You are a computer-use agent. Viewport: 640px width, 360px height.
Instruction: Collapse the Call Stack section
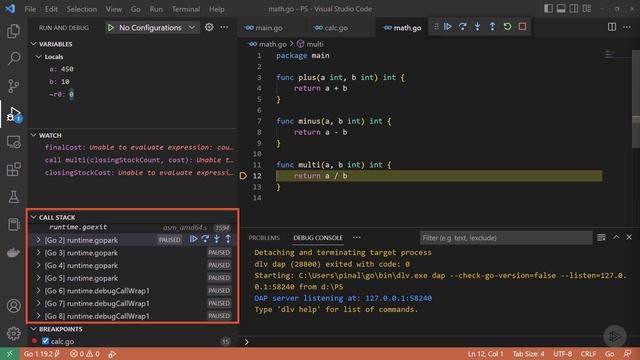click(x=34, y=217)
